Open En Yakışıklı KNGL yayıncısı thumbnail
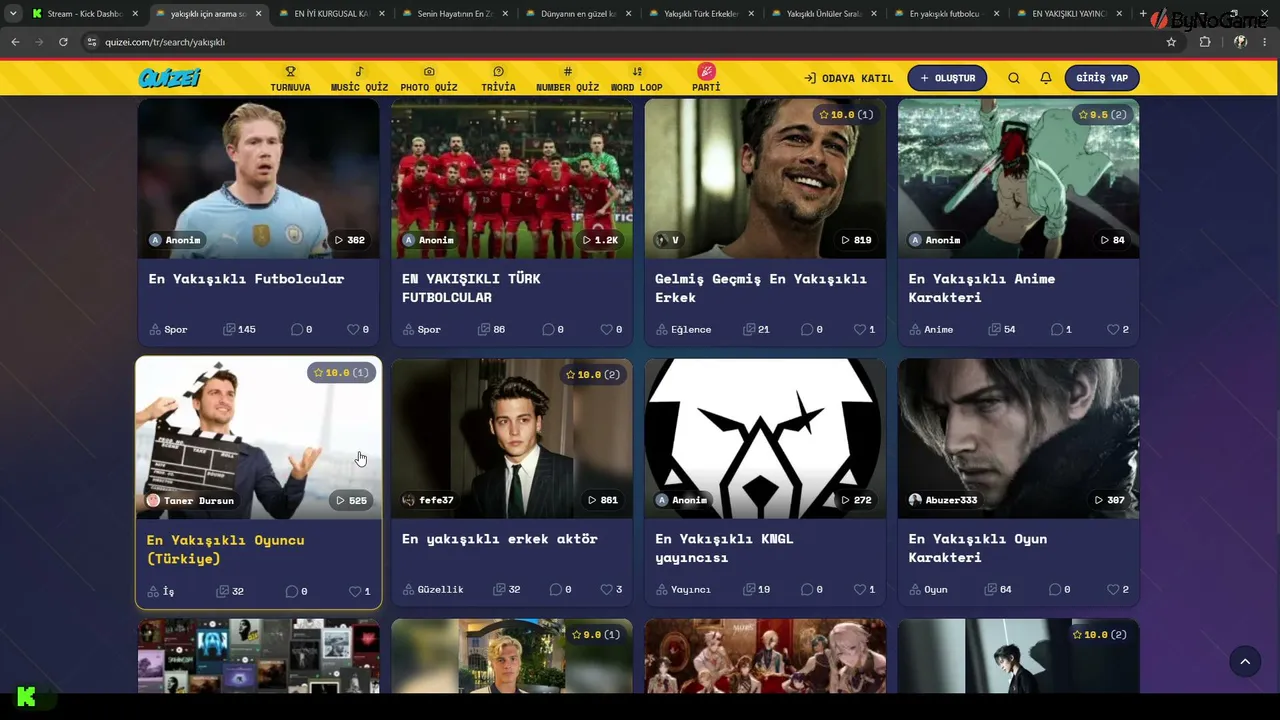The image size is (1280, 720). click(x=765, y=438)
